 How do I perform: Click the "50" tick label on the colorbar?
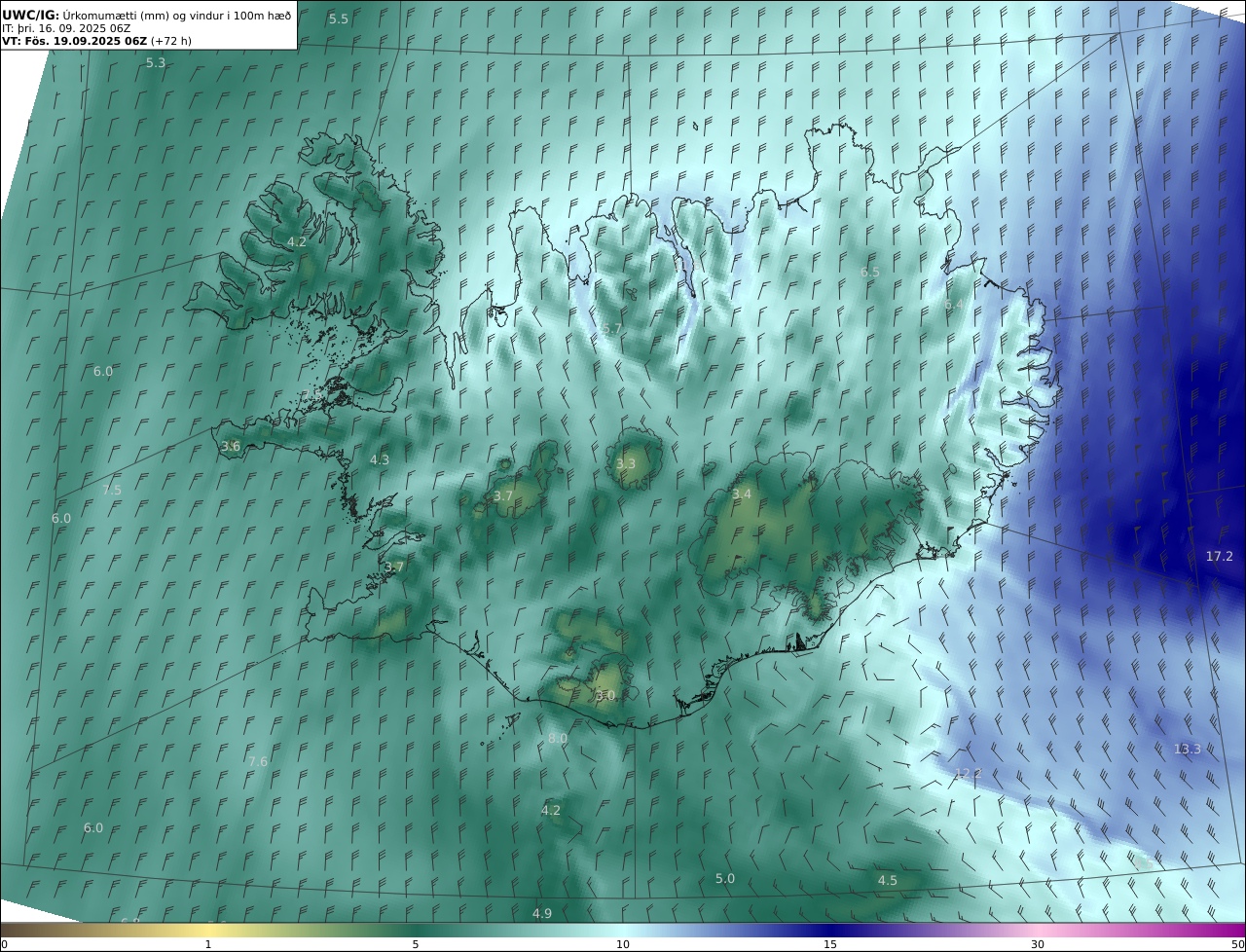(x=1238, y=944)
